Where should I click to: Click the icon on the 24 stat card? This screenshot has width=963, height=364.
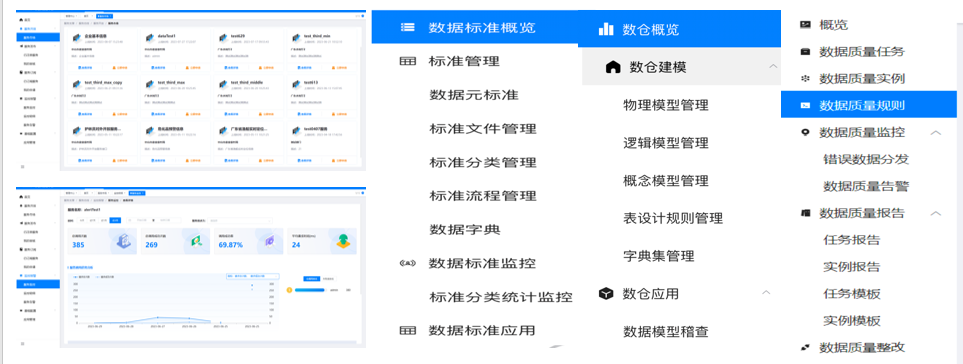tap(343, 242)
